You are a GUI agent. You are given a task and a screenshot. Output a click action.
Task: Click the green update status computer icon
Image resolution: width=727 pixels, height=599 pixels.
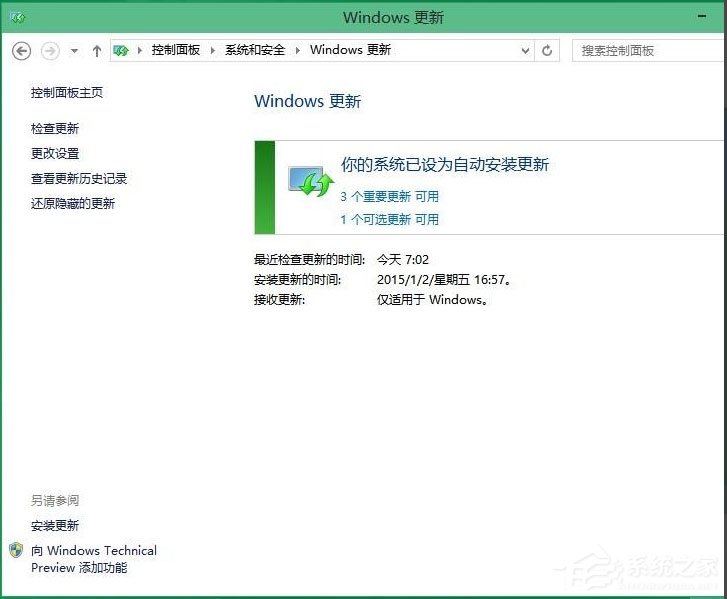(x=311, y=181)
